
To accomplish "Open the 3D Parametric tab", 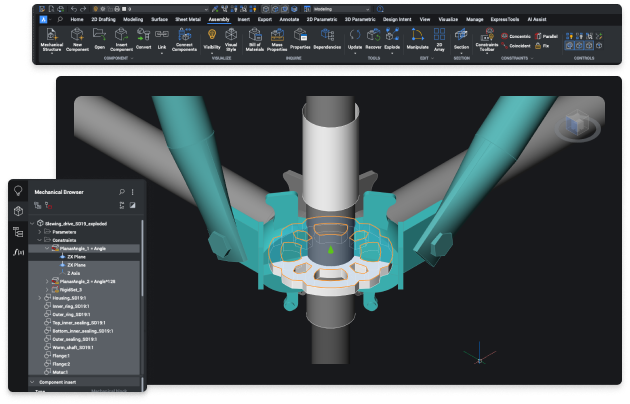I will click(360, 19).
